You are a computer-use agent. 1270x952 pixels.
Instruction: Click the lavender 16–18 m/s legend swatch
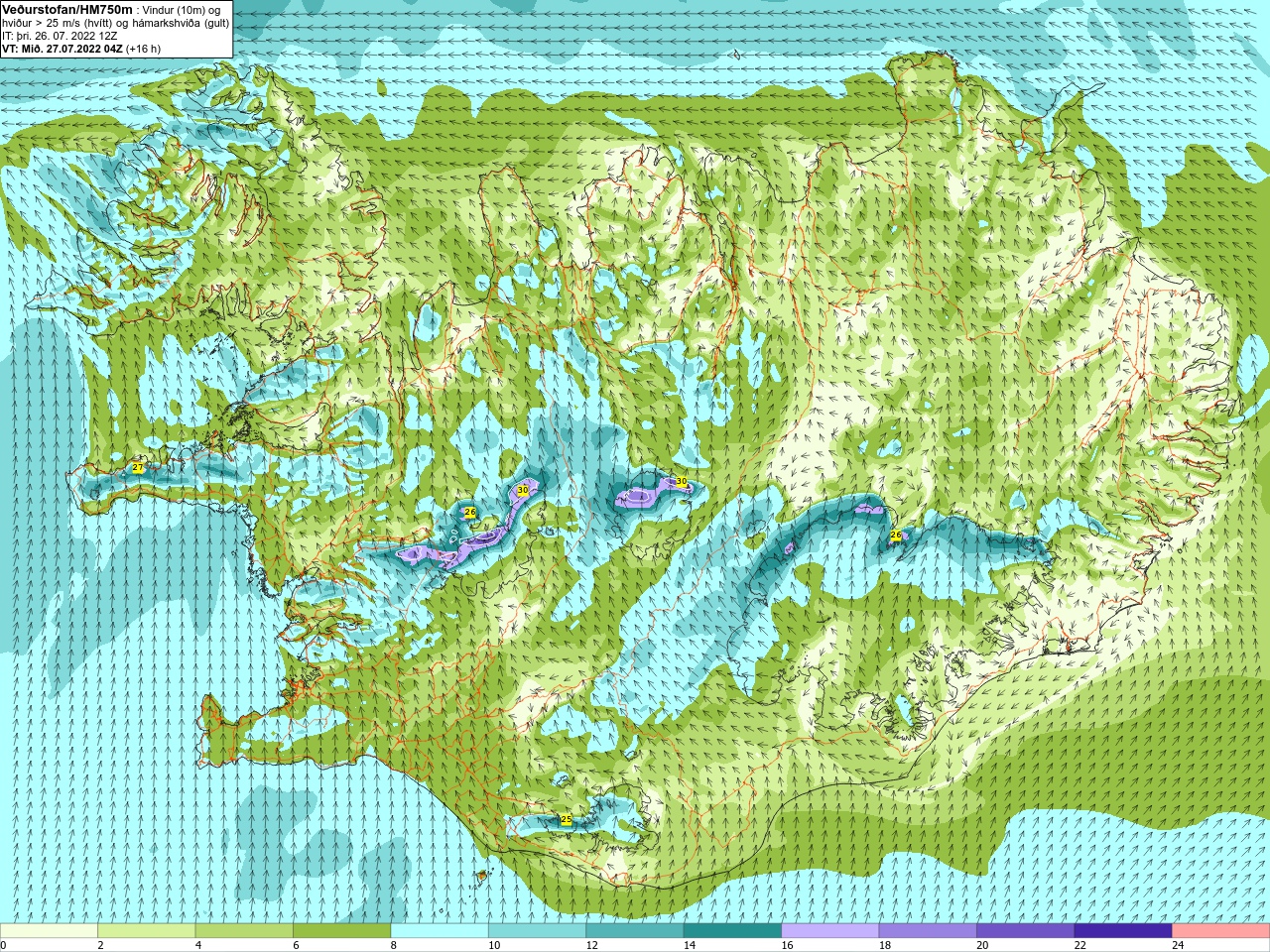(x=830, y=931)
